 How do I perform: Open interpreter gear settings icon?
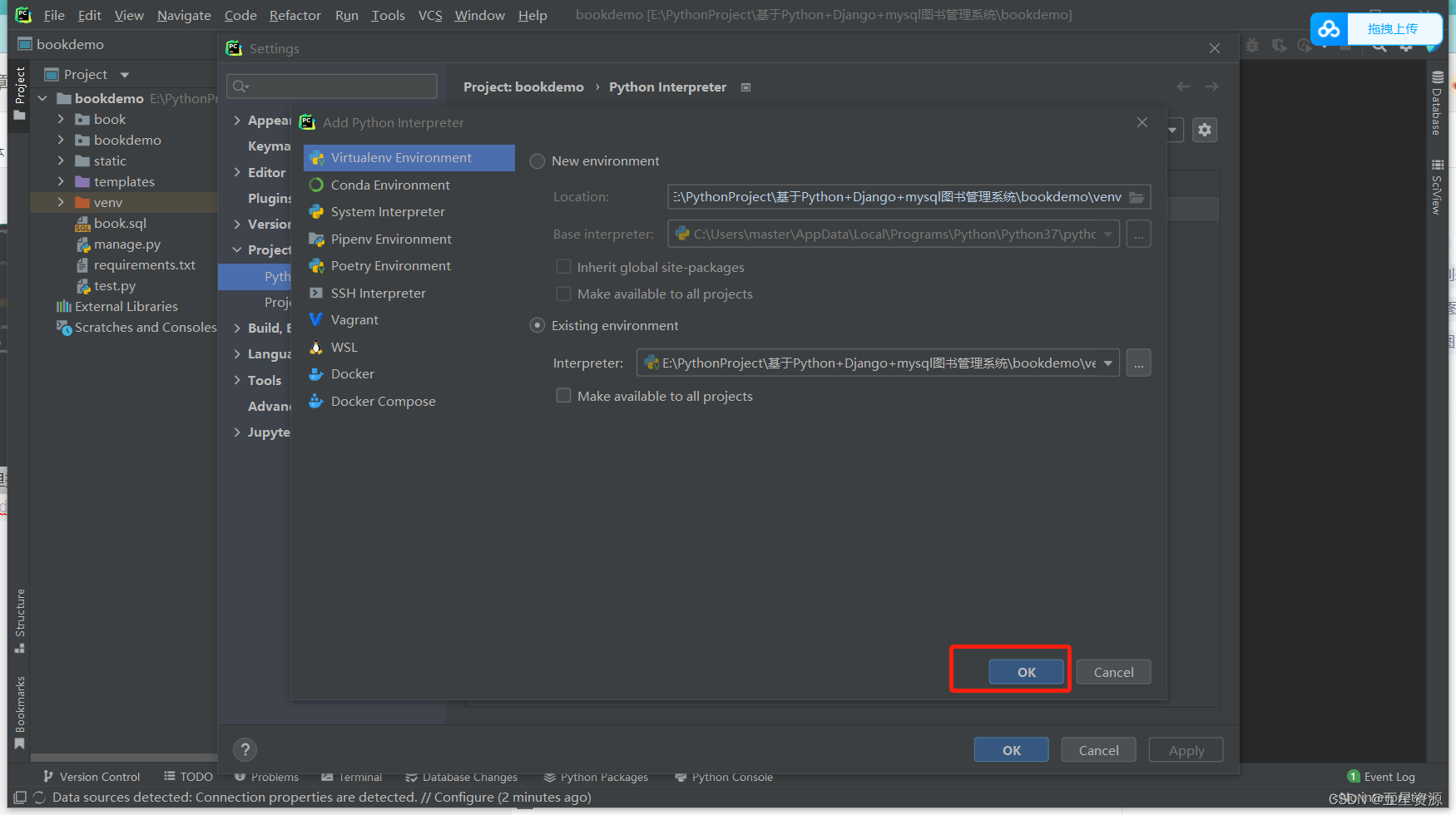click(x=1205, y=130)
